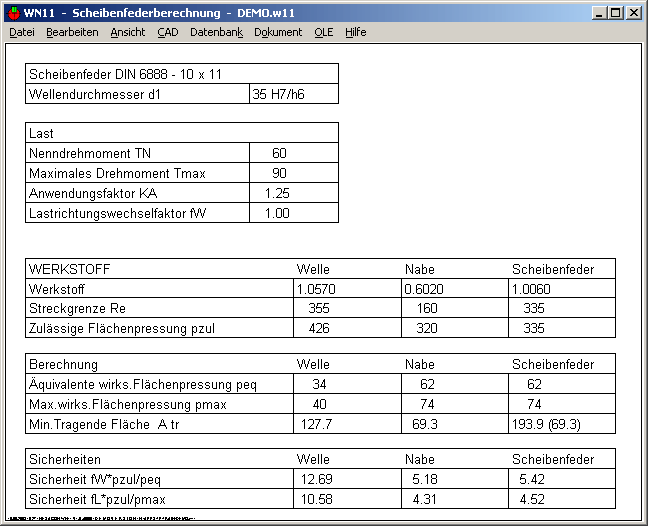Image resolution: width=648 pixels, height=526 pixels.
Task: Open the CAD menu
Action: [168, 32]
